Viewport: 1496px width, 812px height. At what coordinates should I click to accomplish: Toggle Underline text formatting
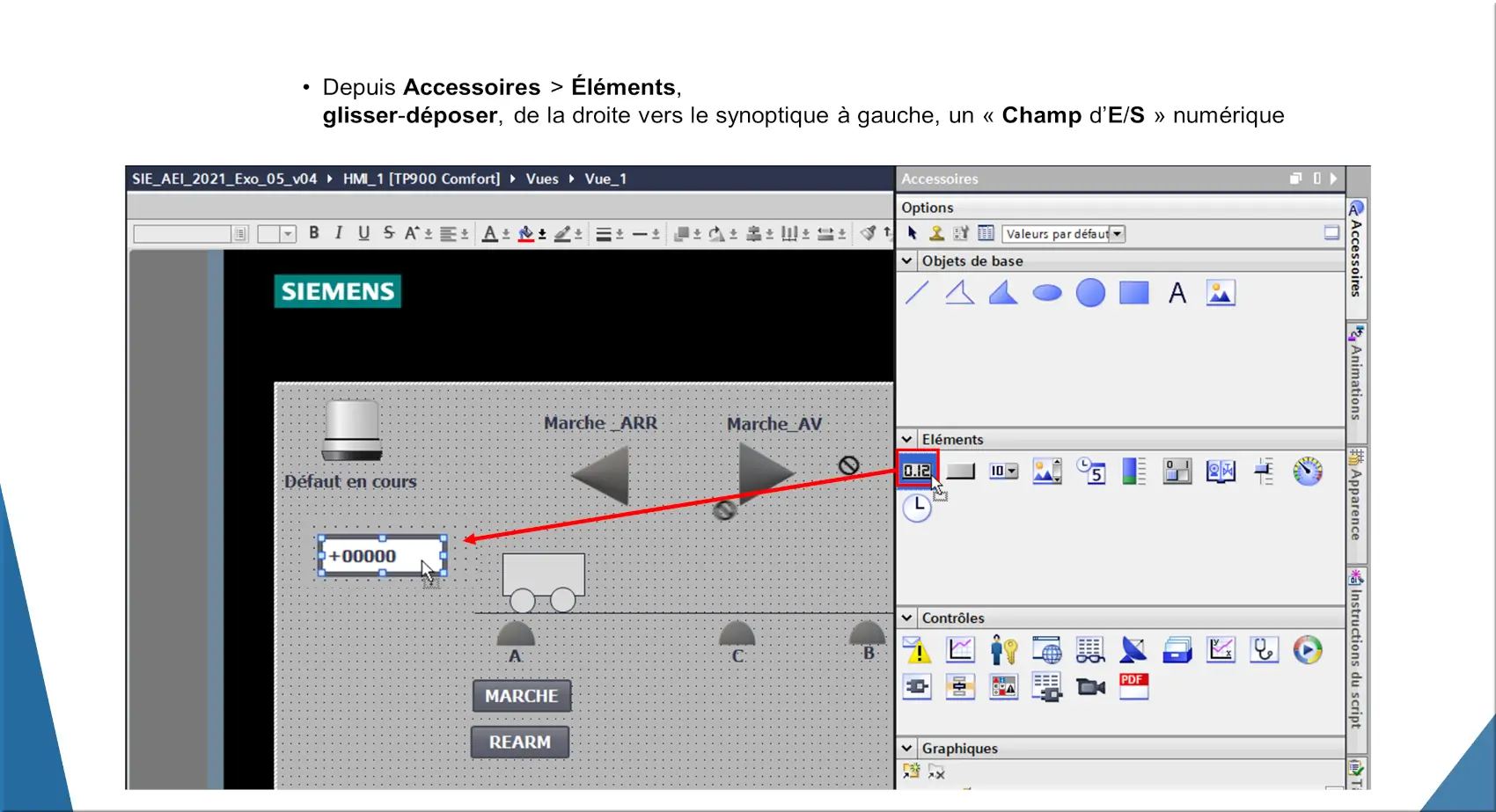363,233
